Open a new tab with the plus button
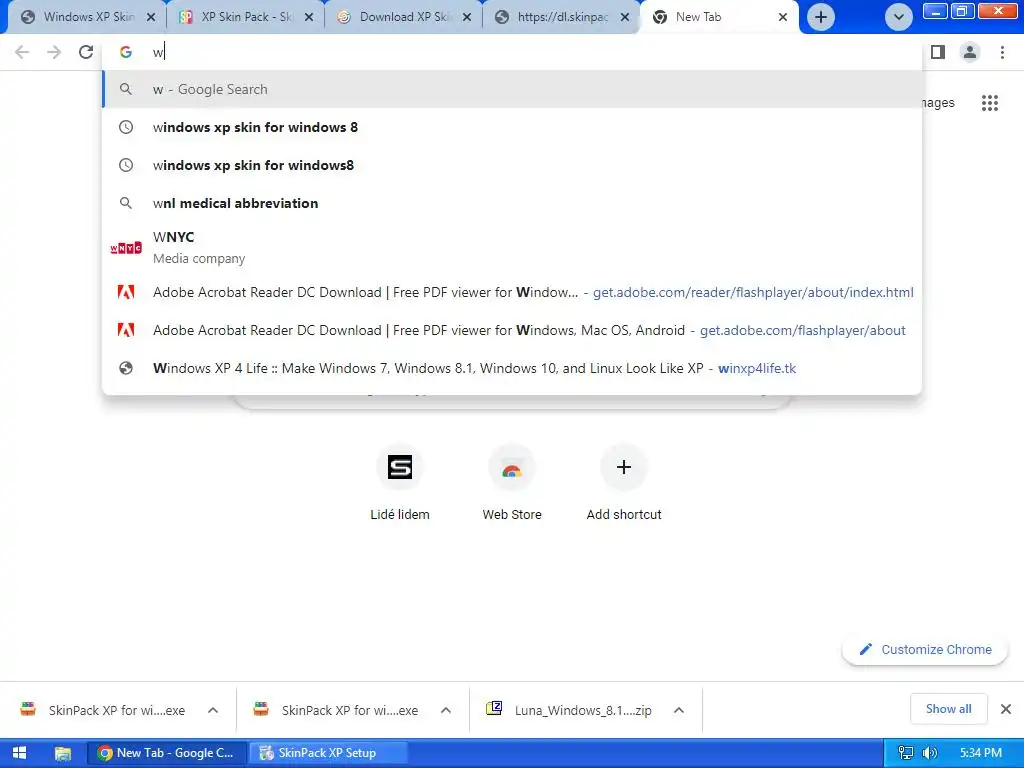The height and width of the screenshot is (768, 1024). [821, 17]
